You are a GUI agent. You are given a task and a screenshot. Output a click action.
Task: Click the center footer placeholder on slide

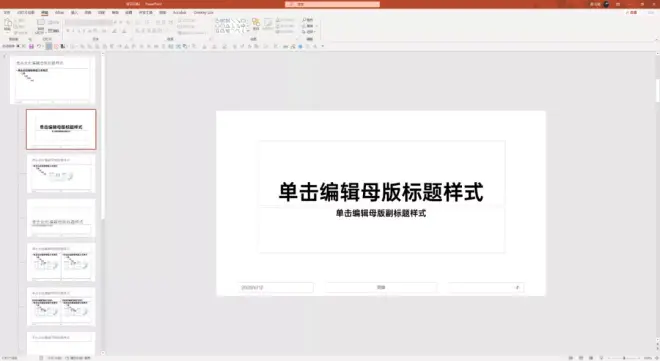click(x=381, y=287)
